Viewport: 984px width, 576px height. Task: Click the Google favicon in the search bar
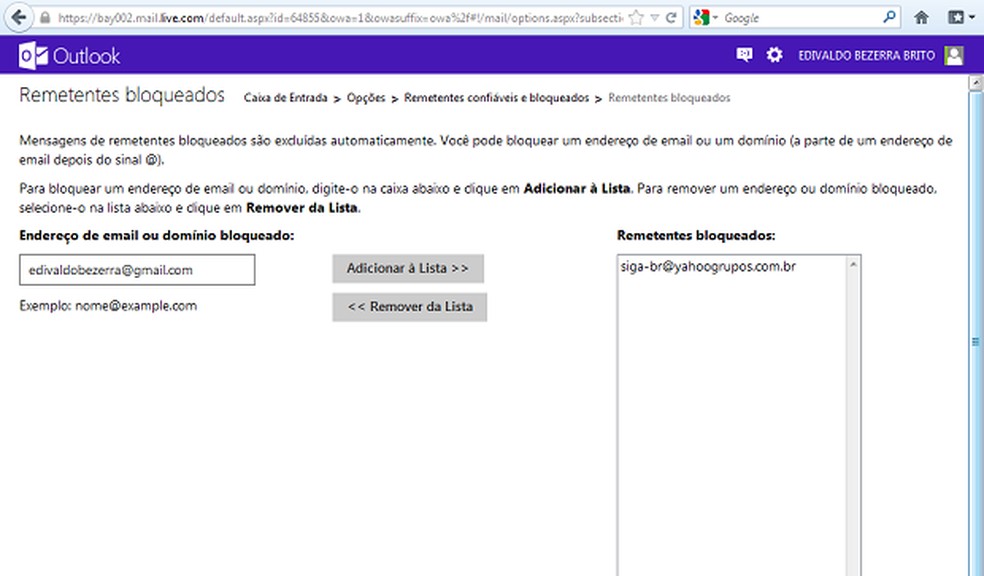click(699, 17)
